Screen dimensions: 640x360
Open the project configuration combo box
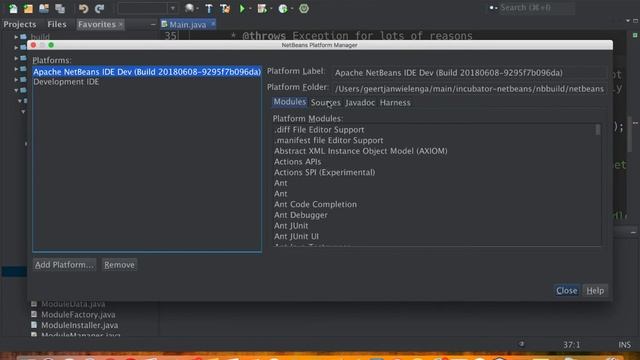tap(147, 8)
